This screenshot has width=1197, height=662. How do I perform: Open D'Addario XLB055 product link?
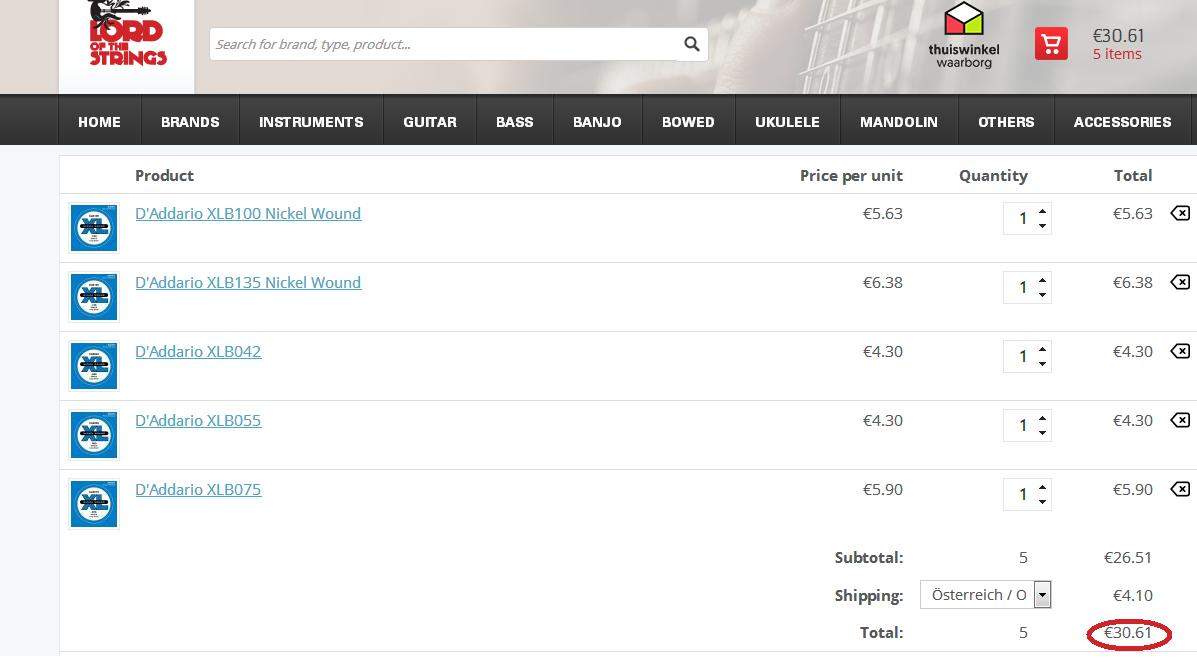[198, 421]
